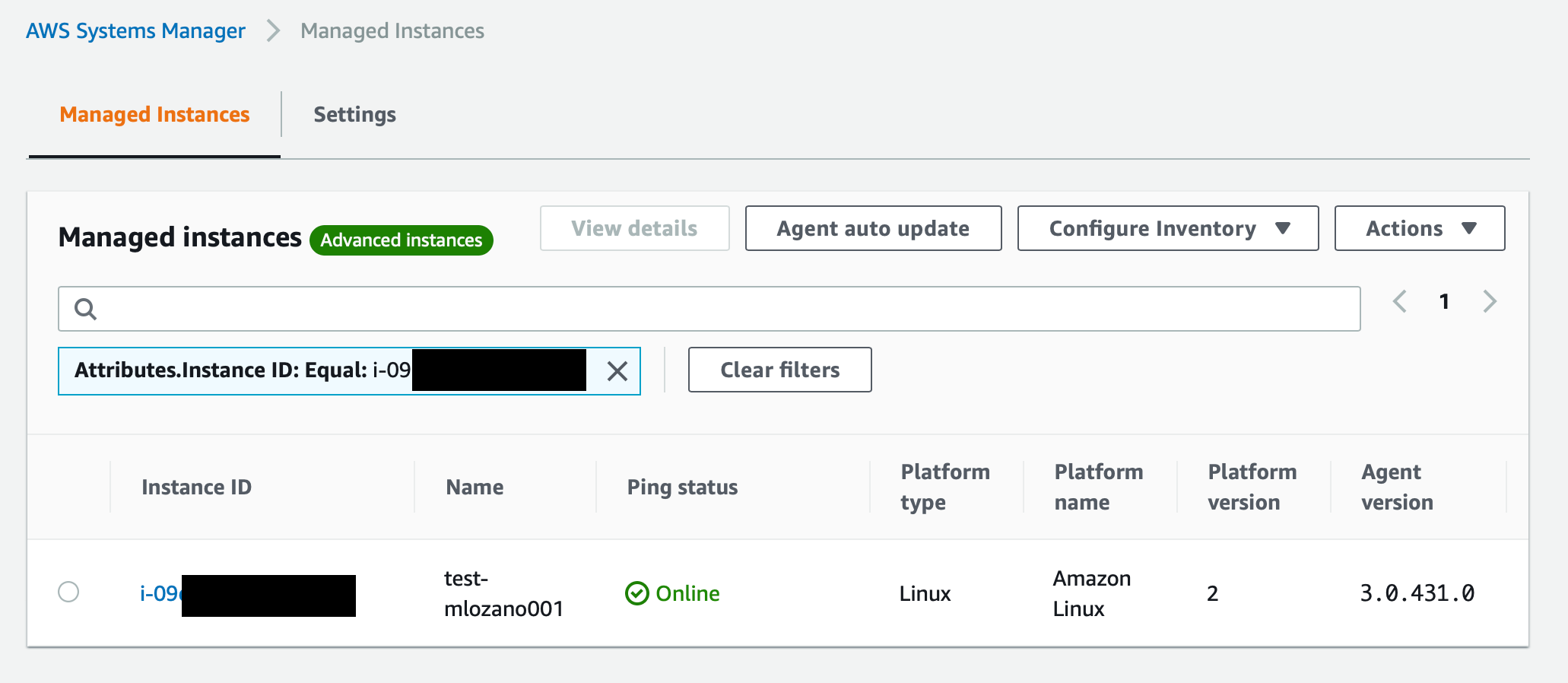Click the Amazon Linux platform name cell
The height and width of the screenshot is (683, 1568).
click(x=1091, y=593)
